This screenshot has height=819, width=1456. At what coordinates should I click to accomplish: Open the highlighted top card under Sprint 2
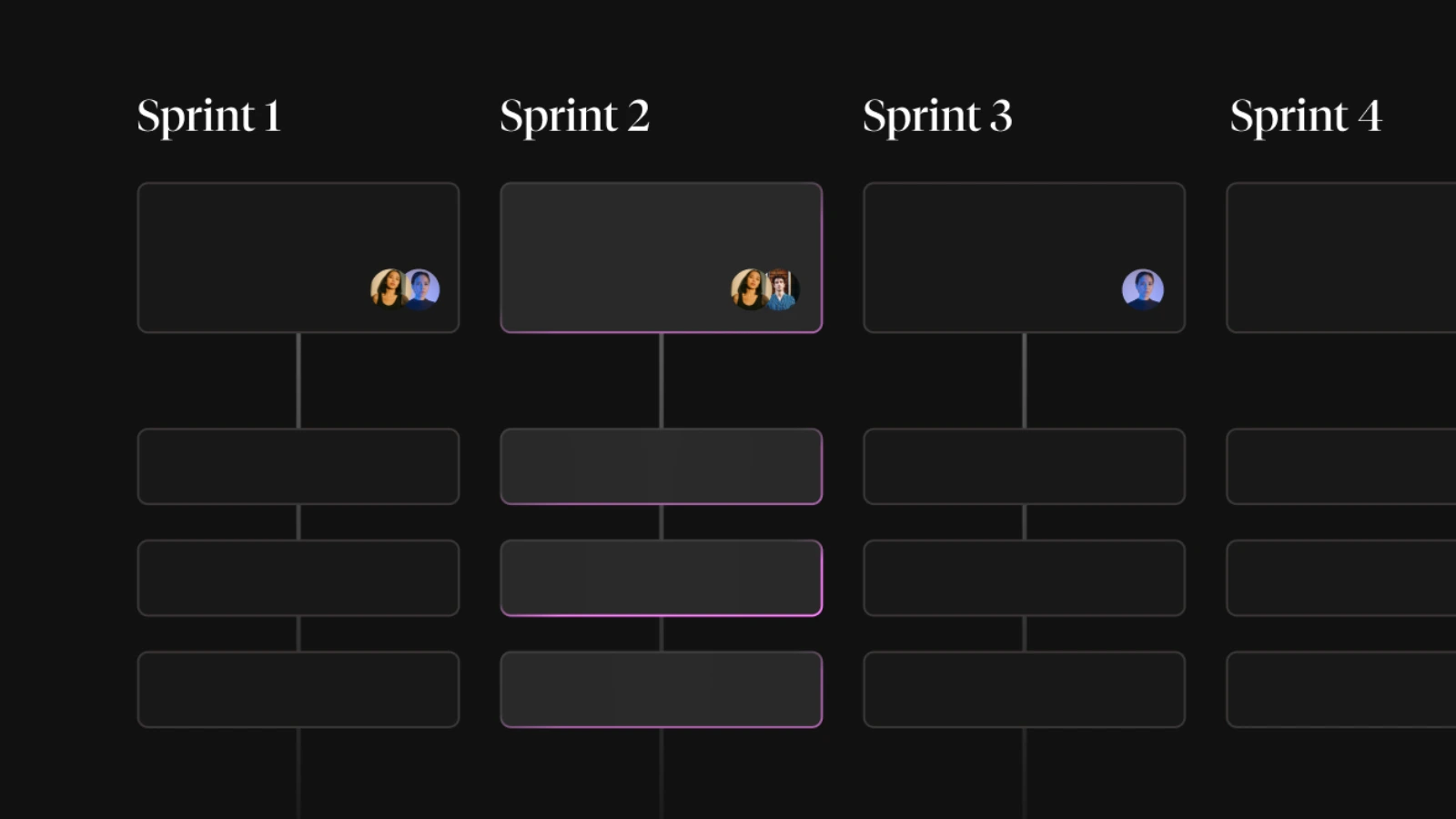[662, 258]
